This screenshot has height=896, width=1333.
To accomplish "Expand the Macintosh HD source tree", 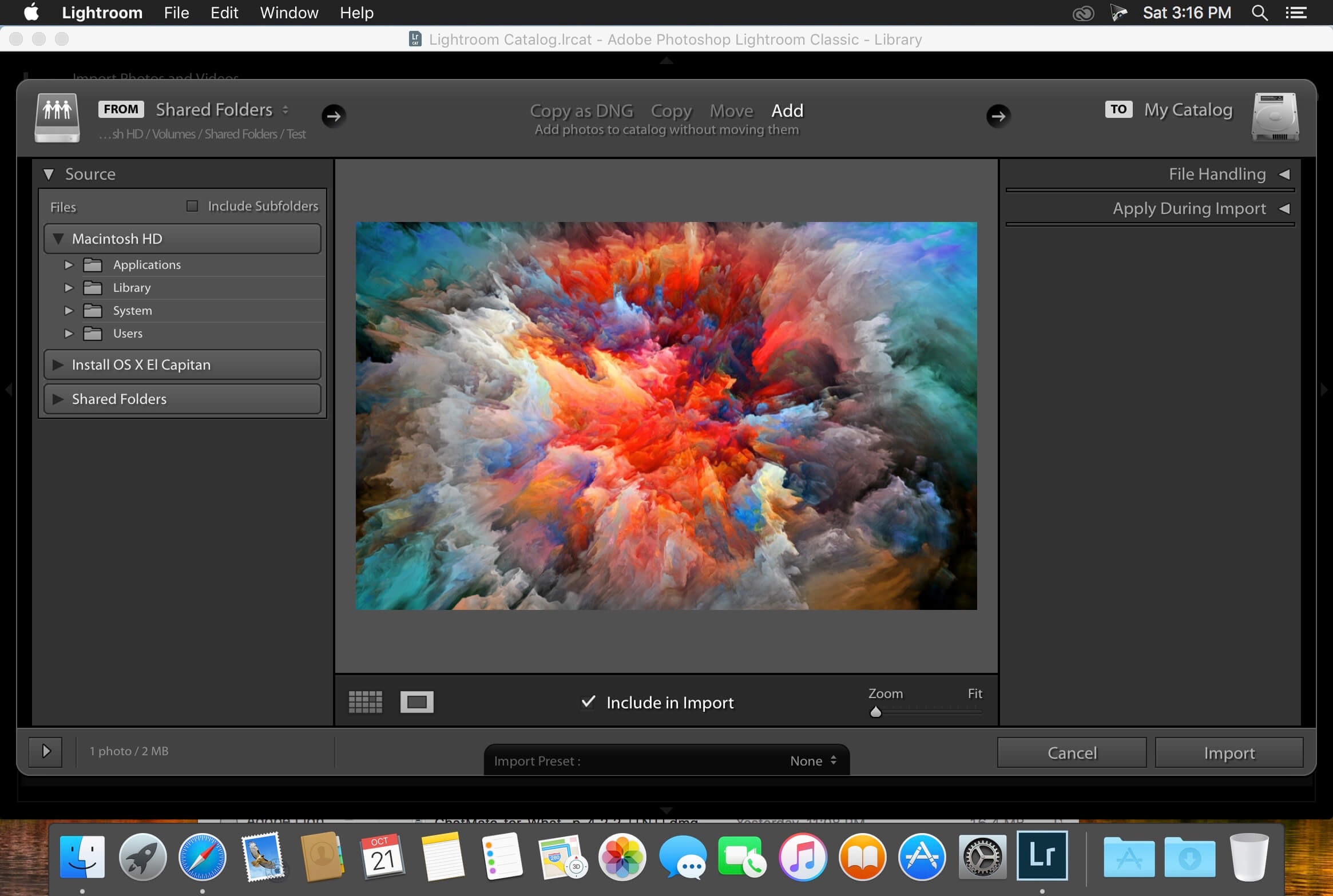I will point(58,238).
